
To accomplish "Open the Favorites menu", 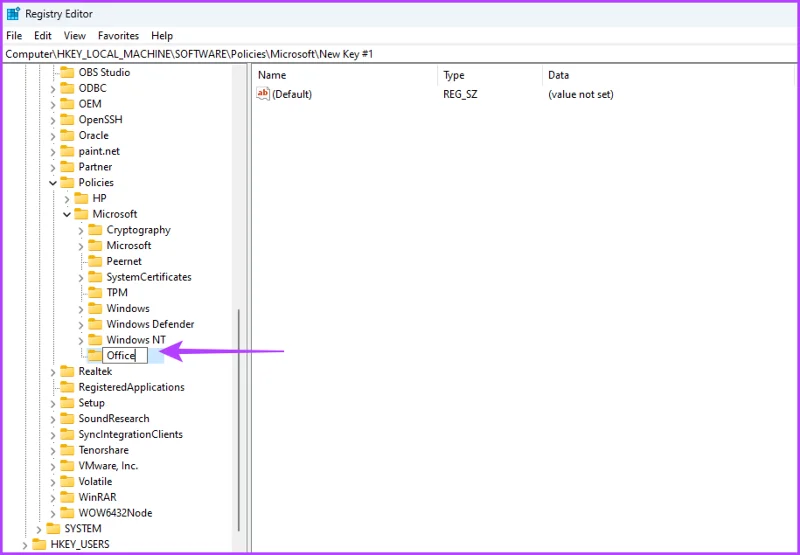I will [118, 36].
